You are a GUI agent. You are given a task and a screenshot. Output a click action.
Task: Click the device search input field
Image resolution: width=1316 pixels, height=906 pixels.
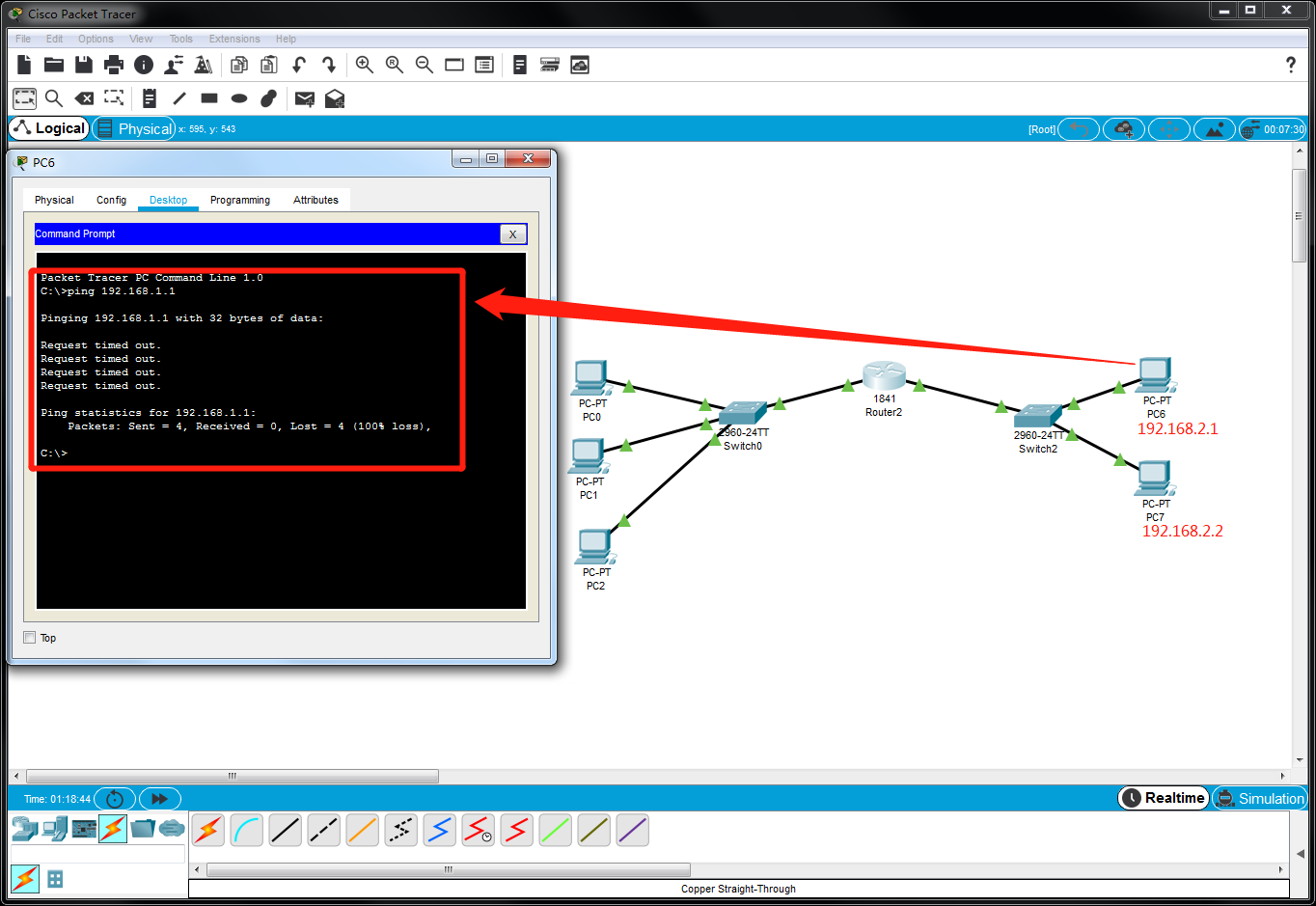click(x=97, y=854)
